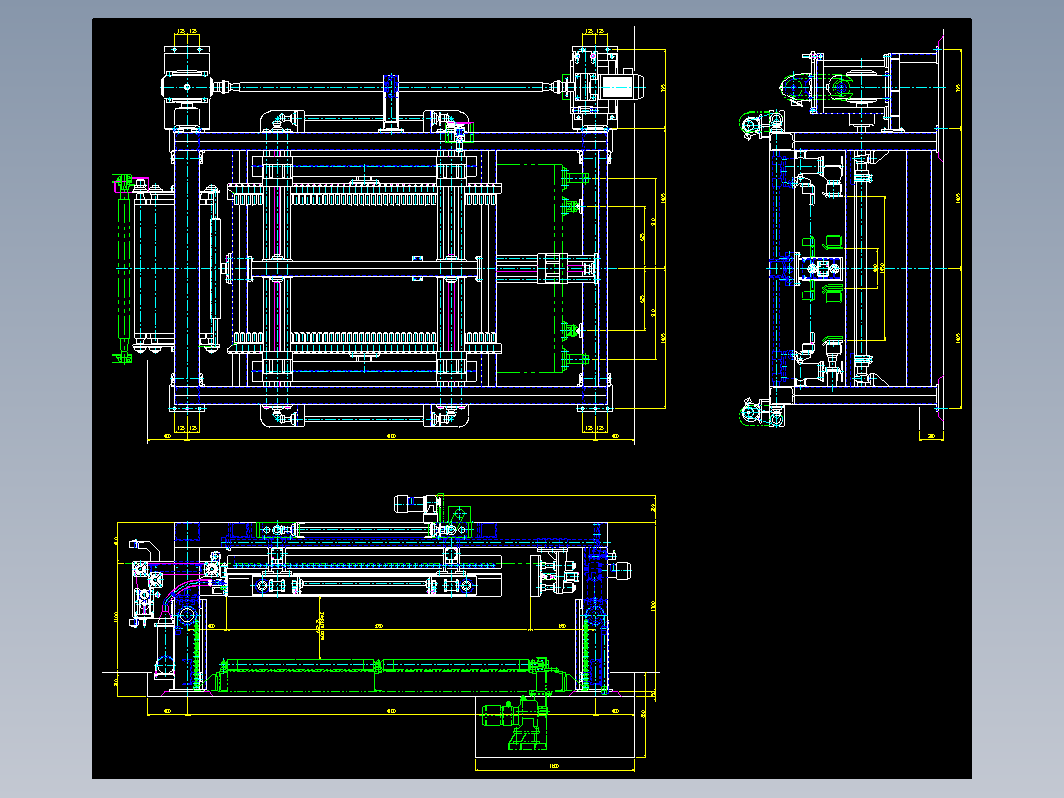Screen dimensions: 1064x798
Task: Click the green gearmotor below the front view
Action: pyautogui.click(x=514, y=724)
